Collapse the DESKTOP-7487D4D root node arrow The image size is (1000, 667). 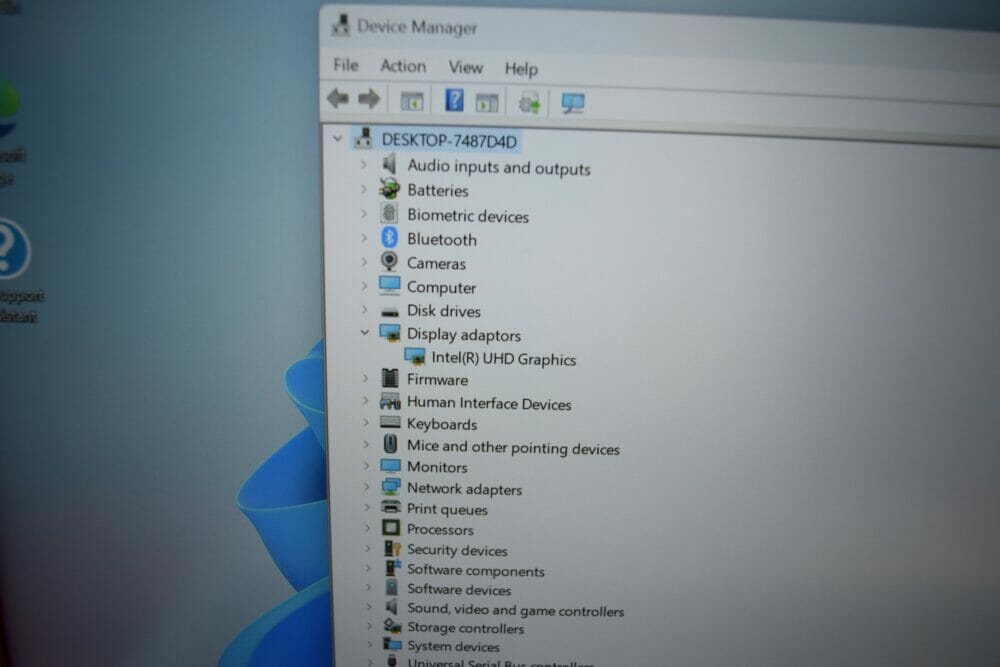(337, 138)
